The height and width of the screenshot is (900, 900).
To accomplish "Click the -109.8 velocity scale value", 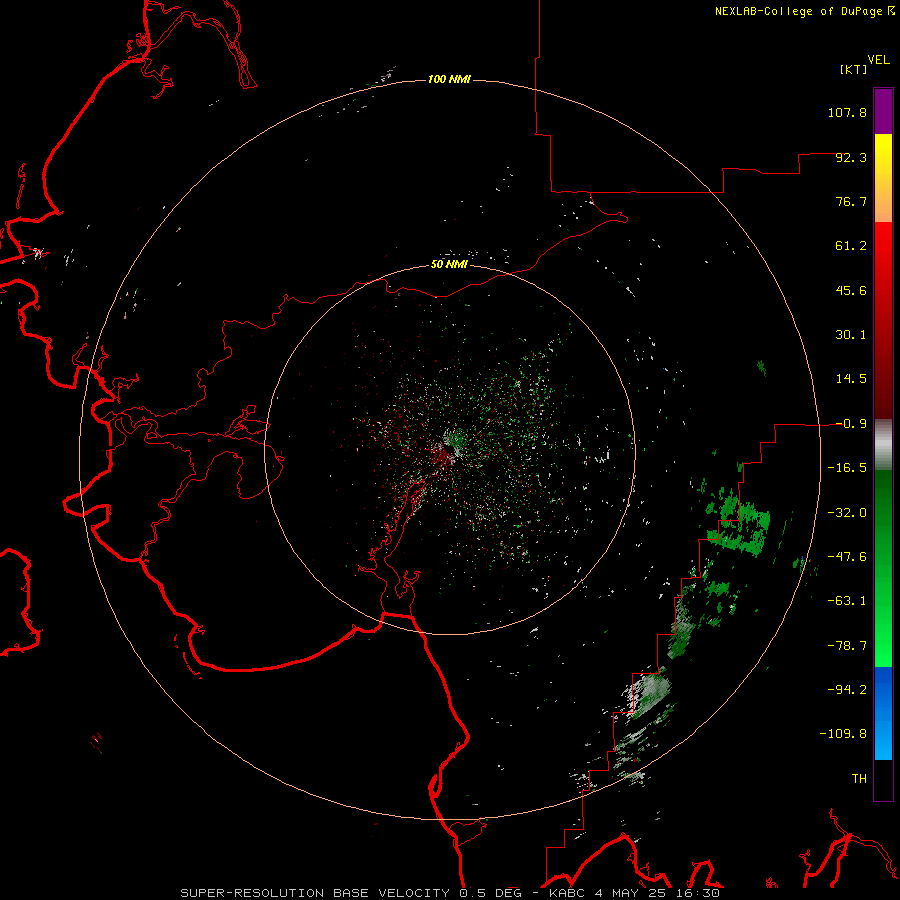I will [x=844, y=734].
